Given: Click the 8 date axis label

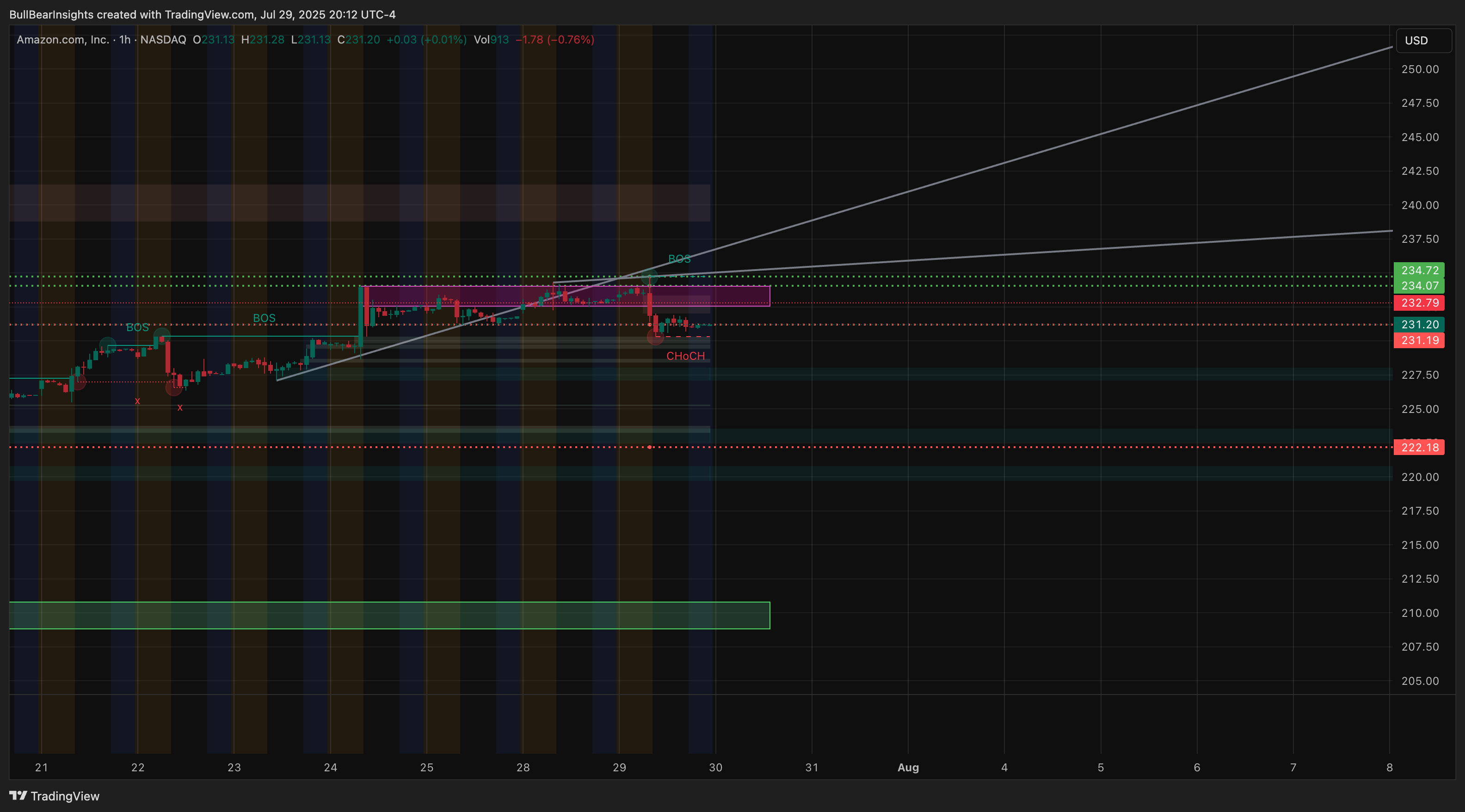Looking at the screenshot, I should (x=1389, y=768).
